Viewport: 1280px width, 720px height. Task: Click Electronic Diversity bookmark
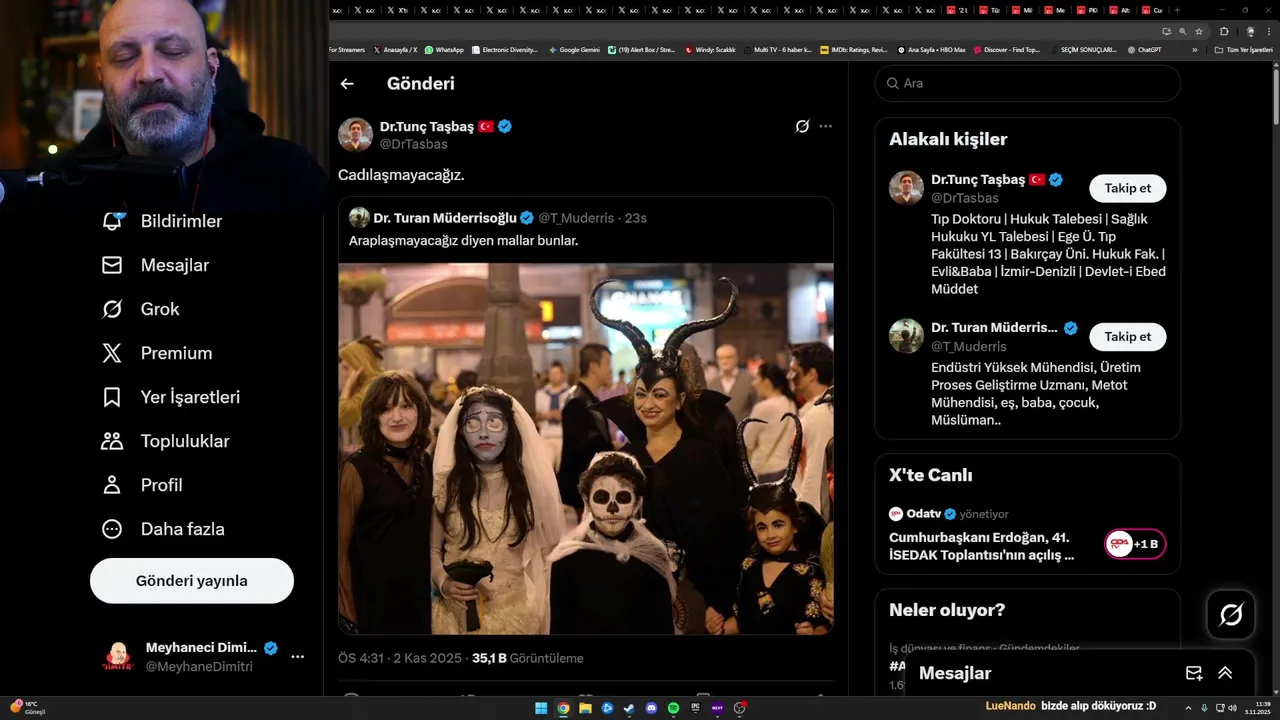coord(505,49)
